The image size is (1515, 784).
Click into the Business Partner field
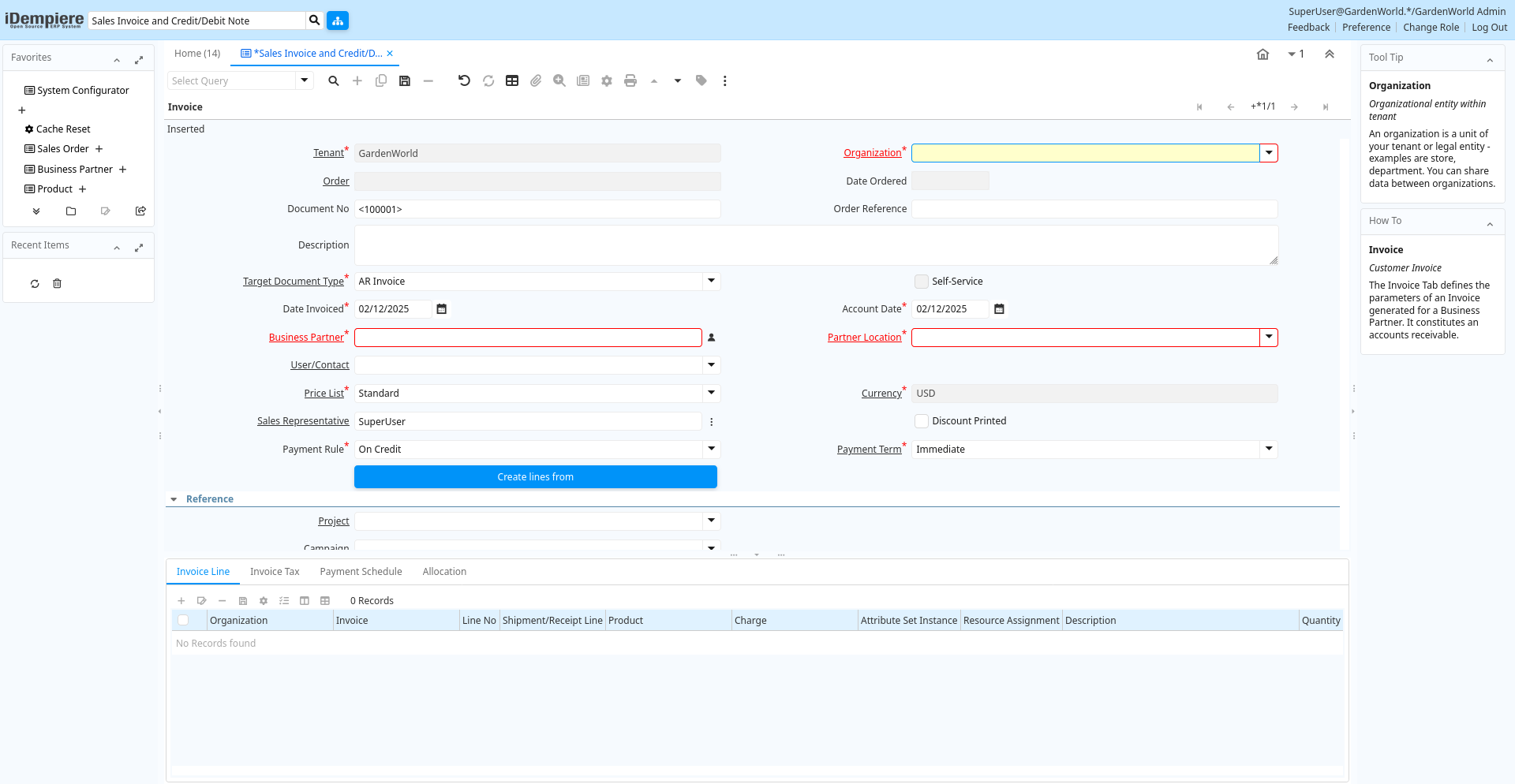pyautogui.click(x=527, y=338)
